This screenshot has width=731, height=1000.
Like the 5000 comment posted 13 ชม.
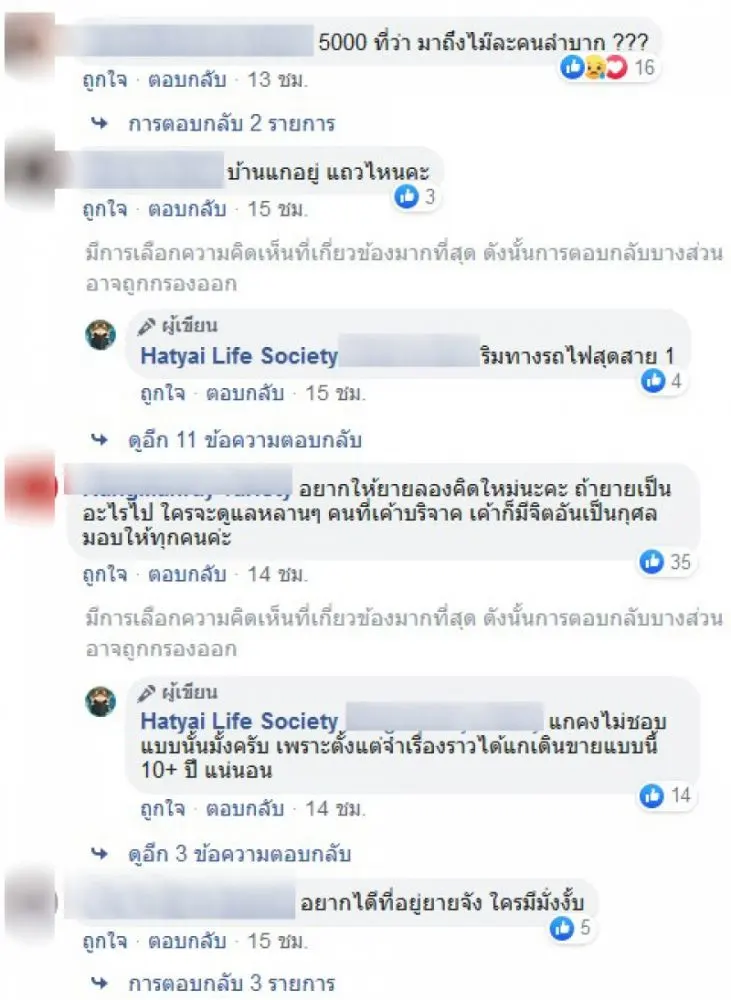105,80
